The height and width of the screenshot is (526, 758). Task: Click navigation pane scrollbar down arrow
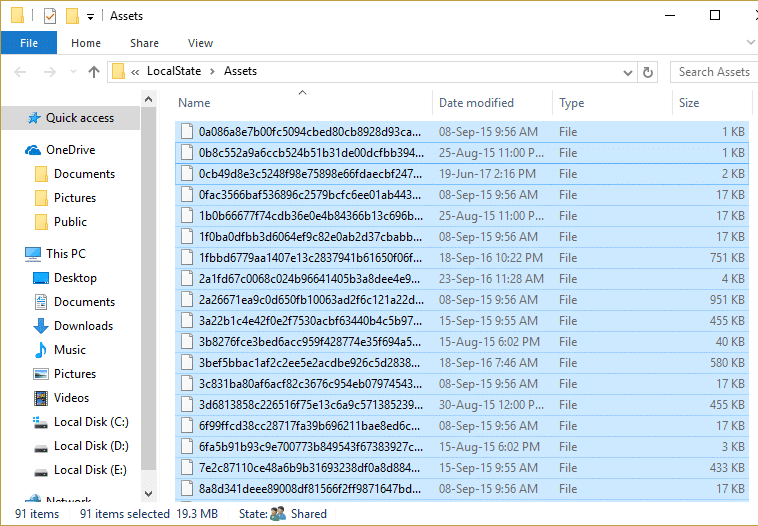pyautogui.click(x=148, y=494)
